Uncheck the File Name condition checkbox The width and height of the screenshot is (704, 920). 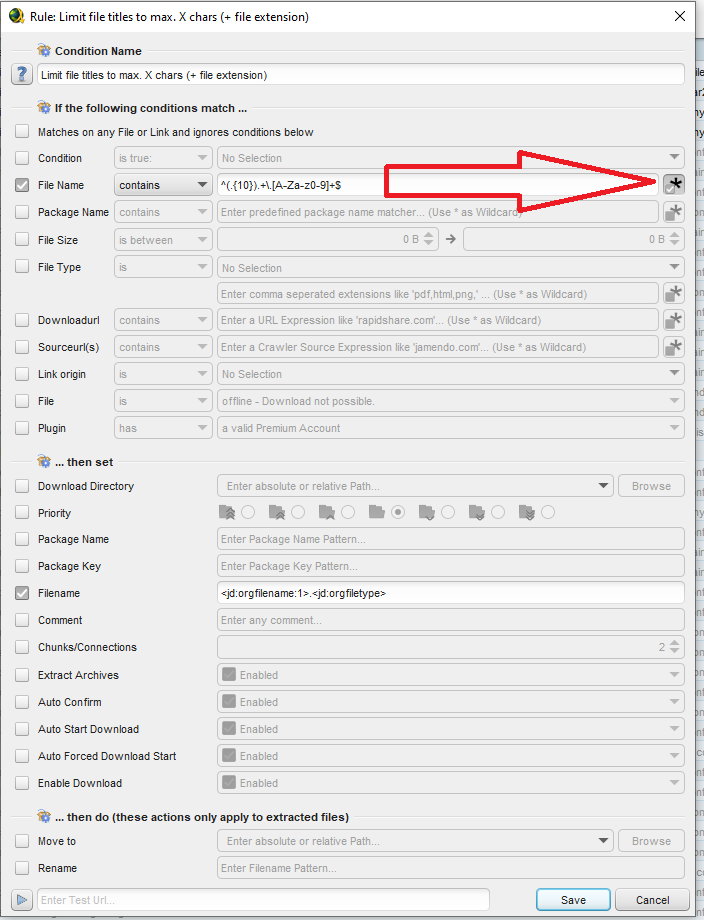[22, 185]
